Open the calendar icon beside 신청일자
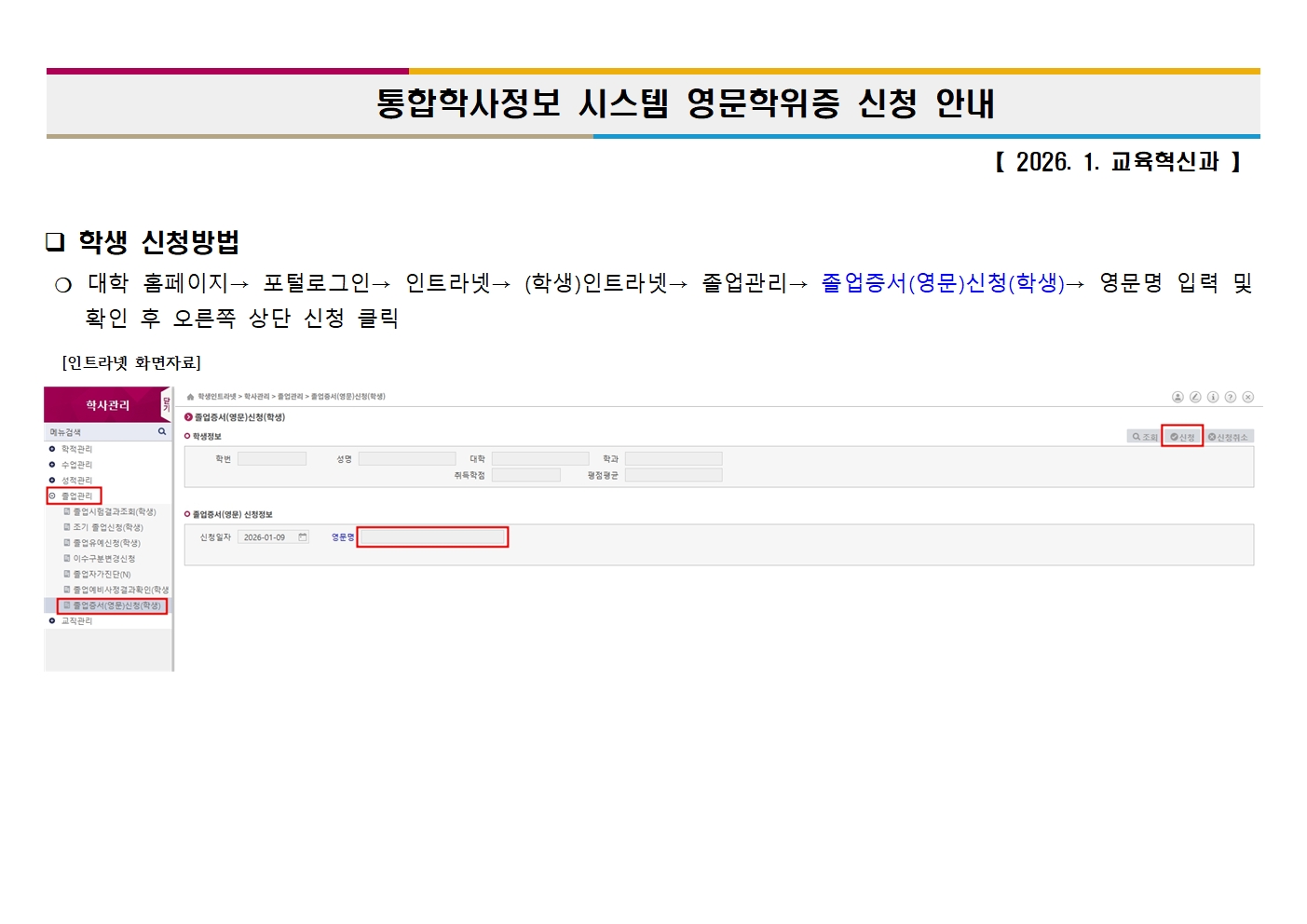The image size is (1307, 924). pyautogui.click(x=303, y=537)
